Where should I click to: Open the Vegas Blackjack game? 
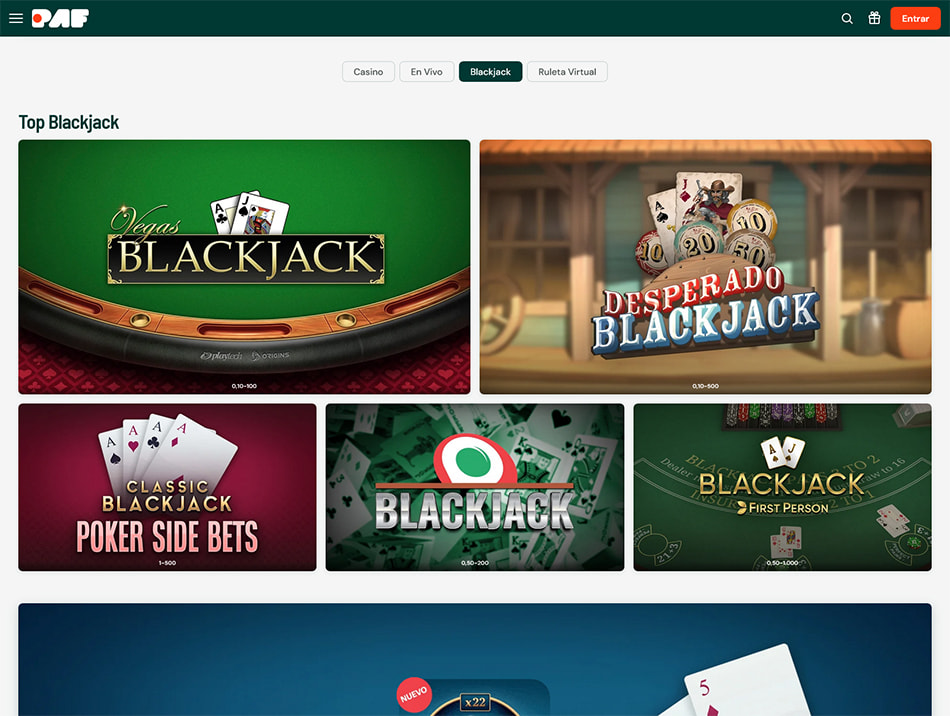pos(244,267)
